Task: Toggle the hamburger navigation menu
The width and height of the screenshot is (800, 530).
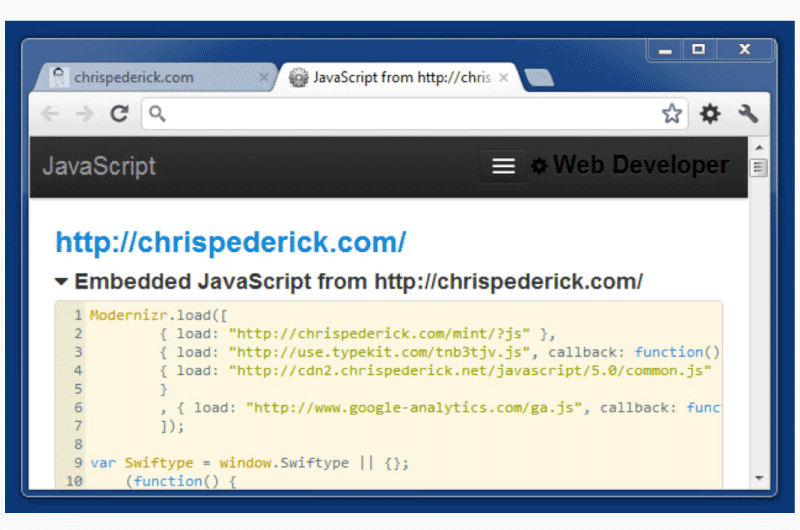Action: point(503,166)
